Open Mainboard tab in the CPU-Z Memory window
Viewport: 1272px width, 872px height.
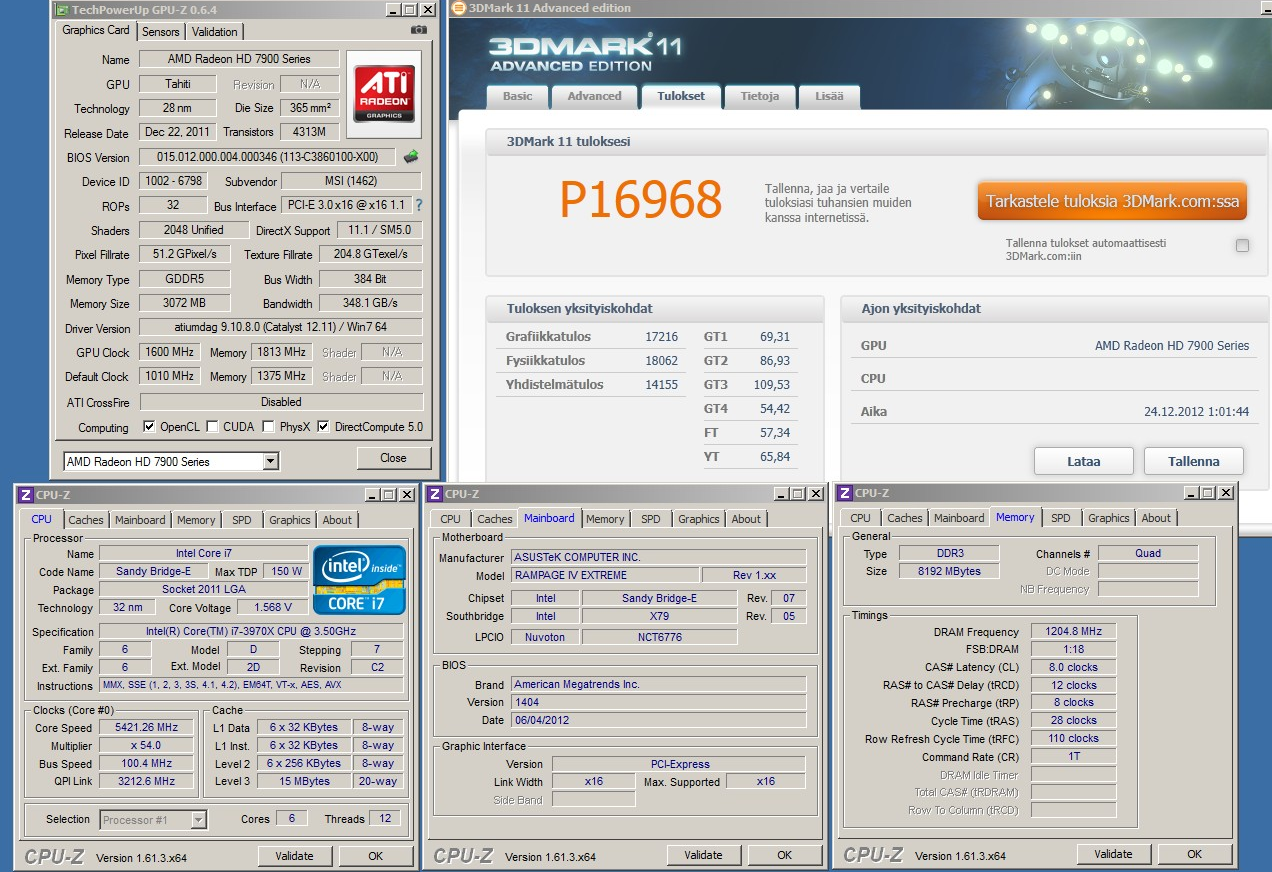[x=959, y=518]
